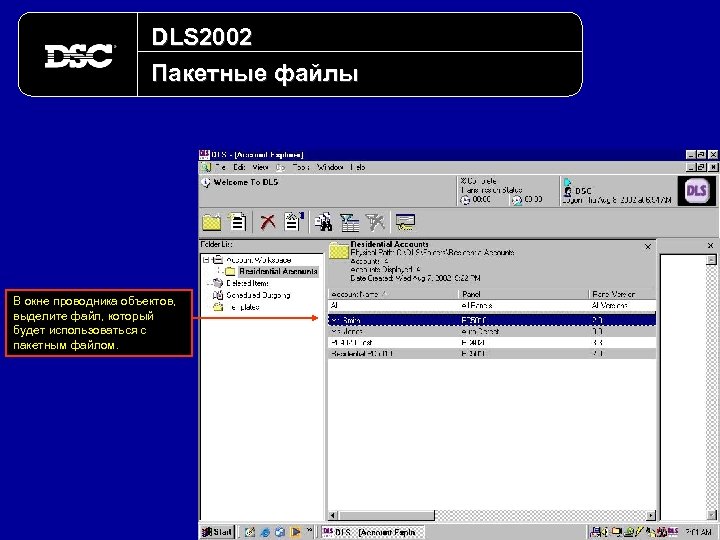This screenshot has width=720, height=540.
Task: Open the File menu
Action: point(220,167)
